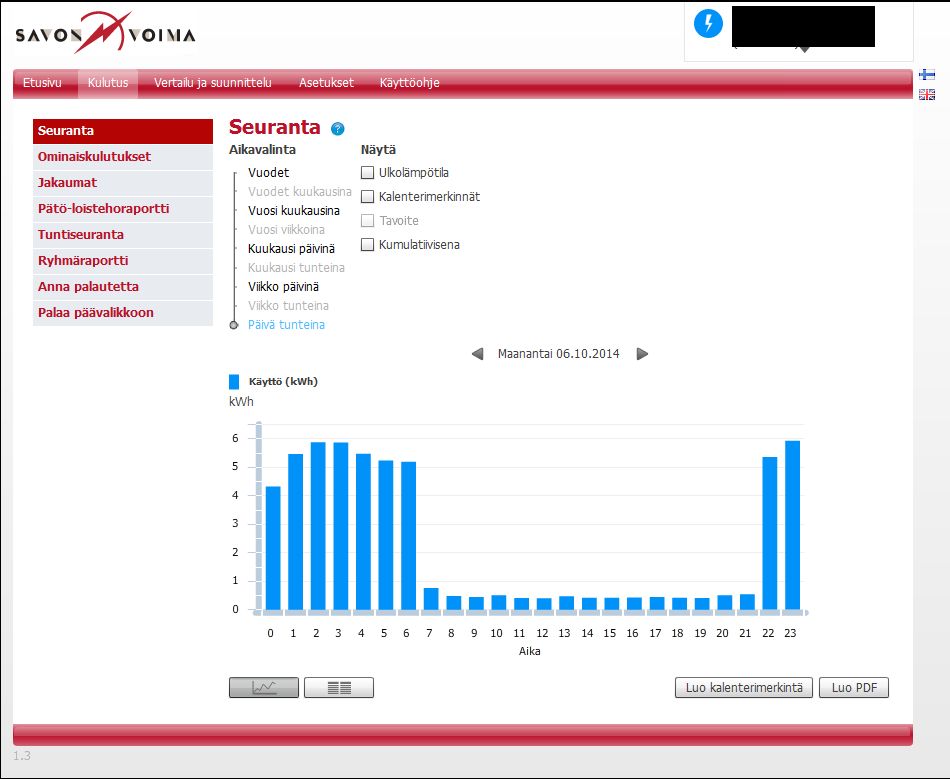This screenshot has width=950, height=779.
Task: Click the Savon Voima logo
Action: click(105, 35)
